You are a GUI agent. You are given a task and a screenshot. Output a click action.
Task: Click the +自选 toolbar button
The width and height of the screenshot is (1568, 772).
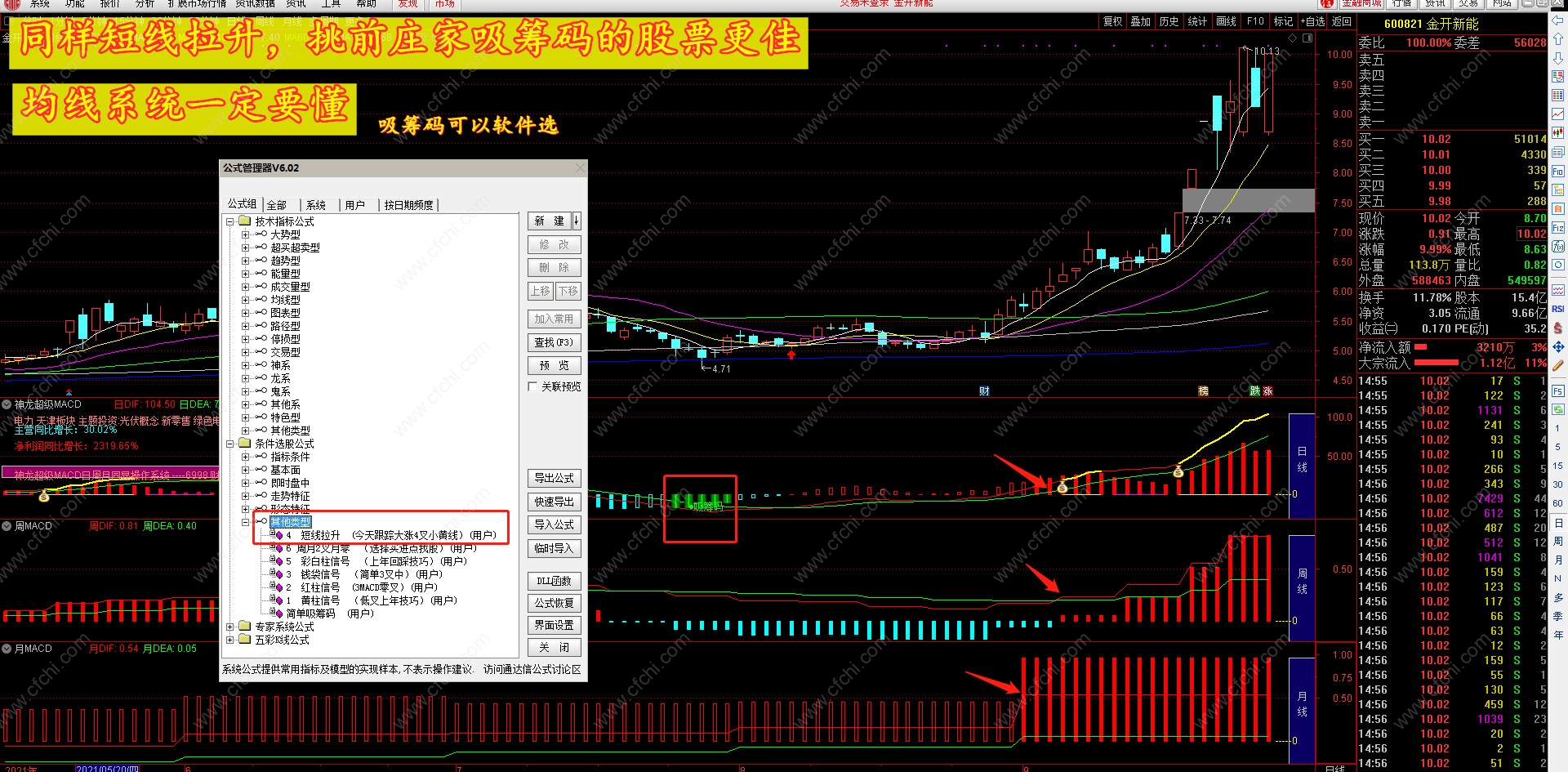coord(1312,21)
